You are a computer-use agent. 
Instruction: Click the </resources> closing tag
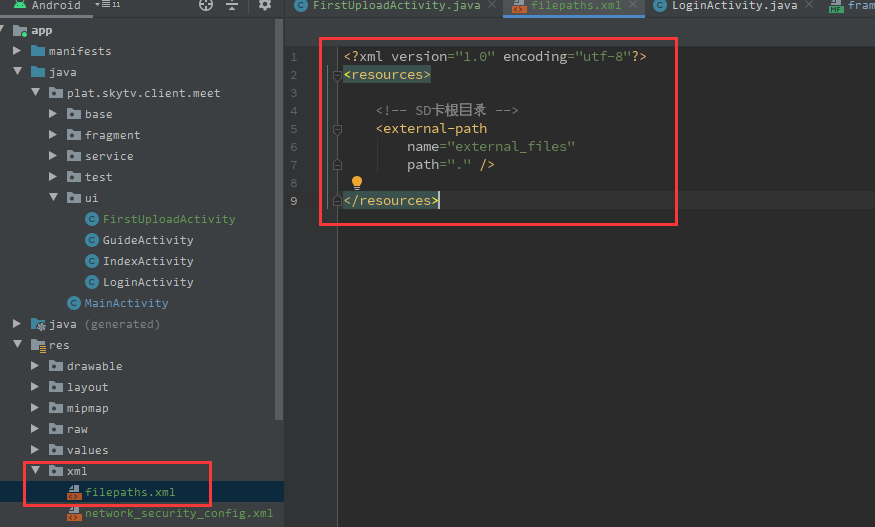391,200
